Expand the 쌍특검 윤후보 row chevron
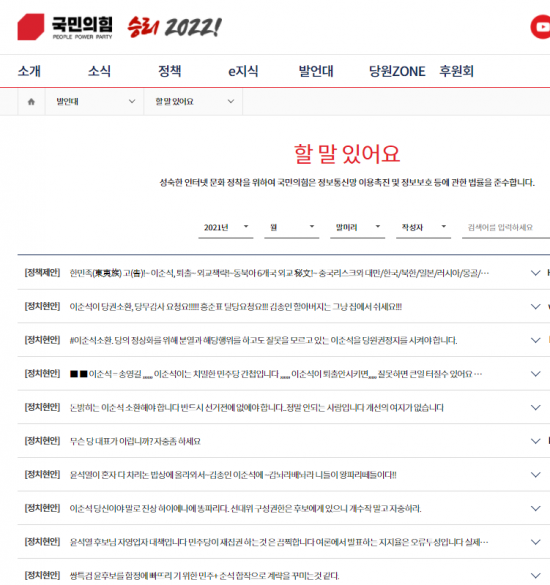The width and height of the screenshot is (550, 585). coord(535,576)
